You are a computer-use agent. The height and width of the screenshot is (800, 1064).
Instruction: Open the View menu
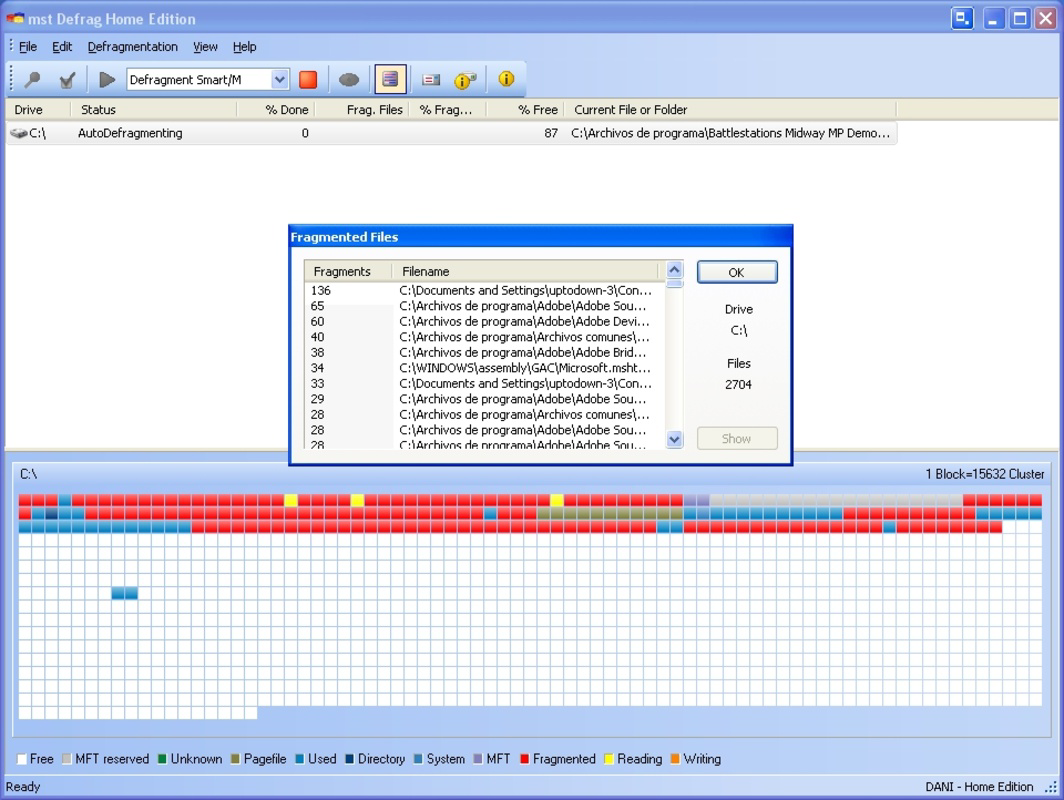point(205,47)
